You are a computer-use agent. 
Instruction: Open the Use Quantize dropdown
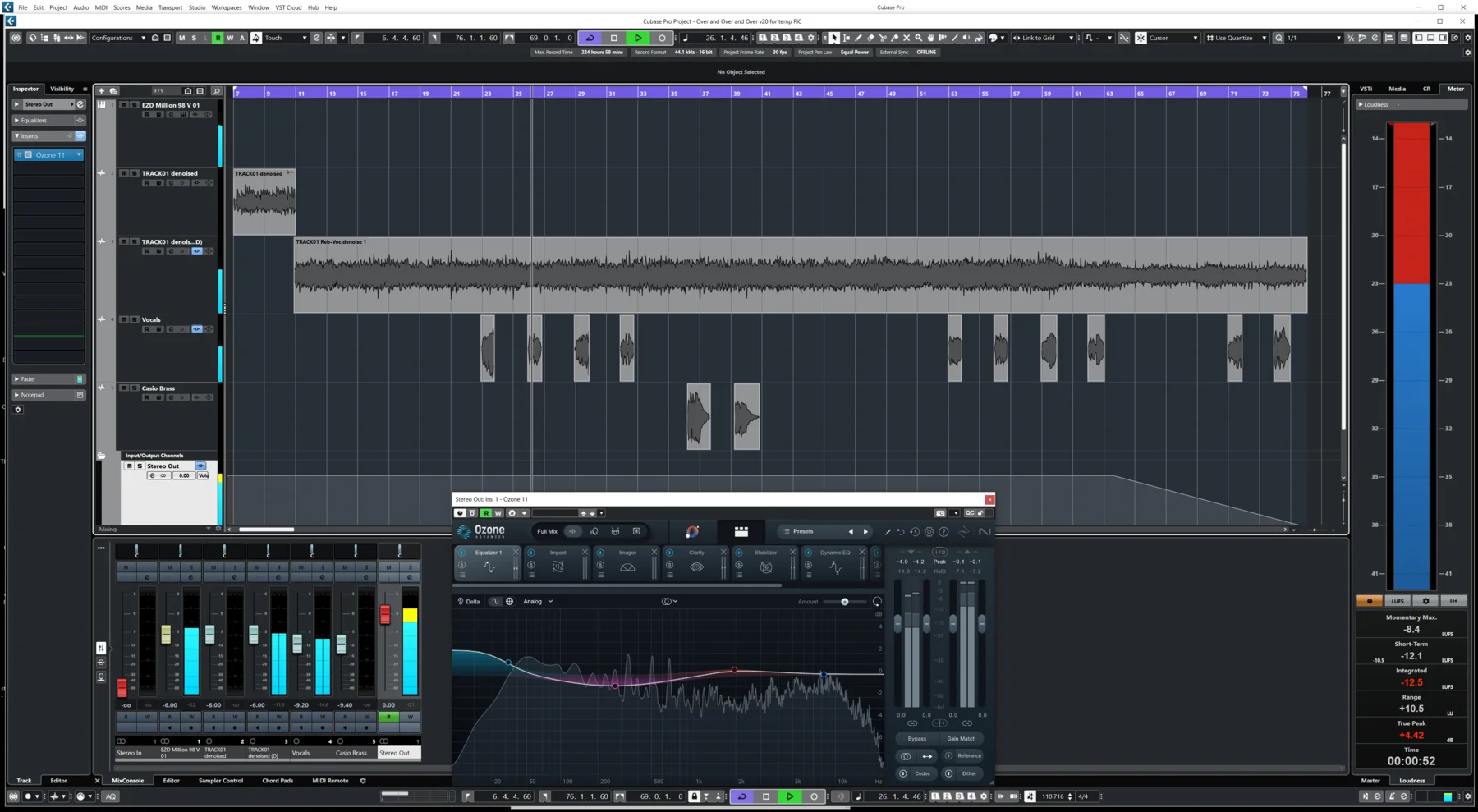pos(1236,38)
